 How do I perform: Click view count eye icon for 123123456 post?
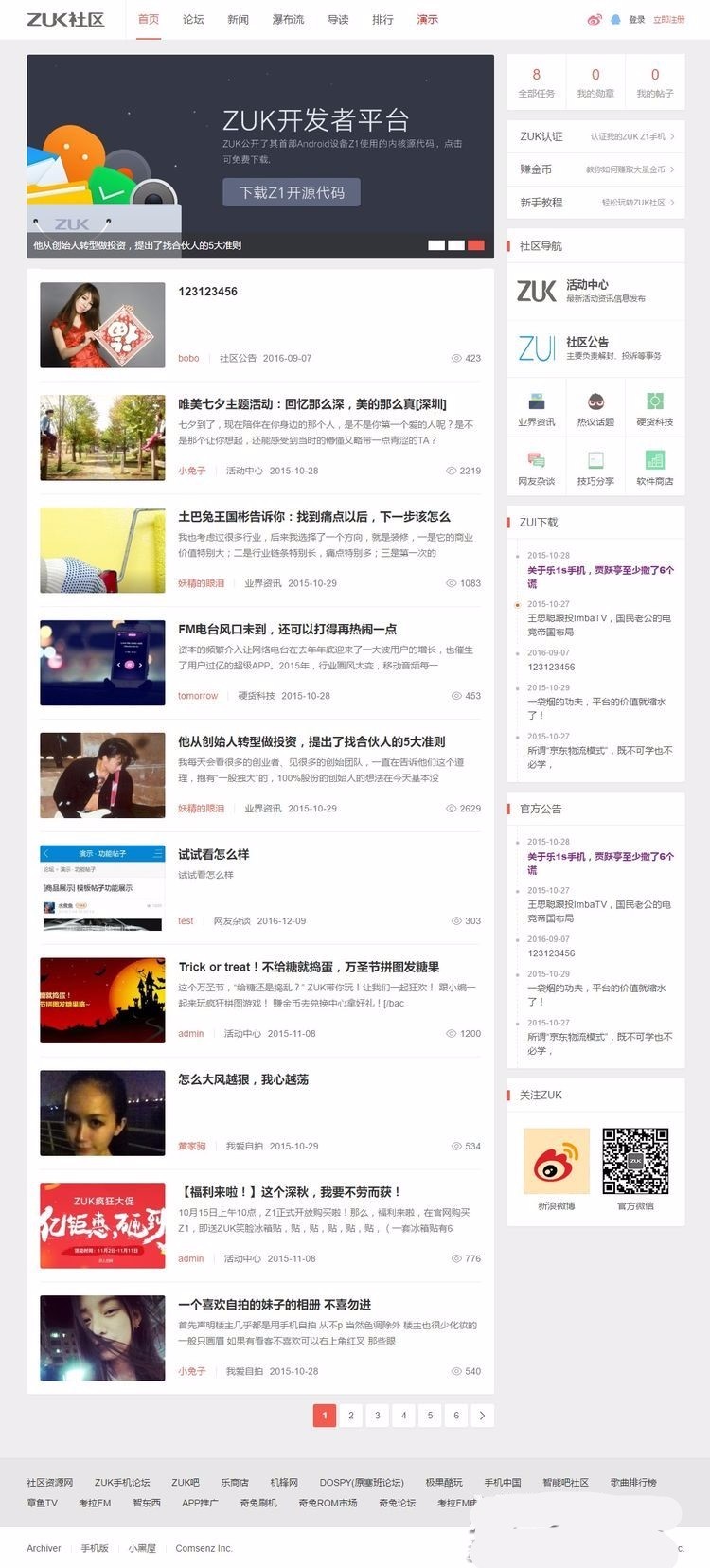[x=456, y=358]
